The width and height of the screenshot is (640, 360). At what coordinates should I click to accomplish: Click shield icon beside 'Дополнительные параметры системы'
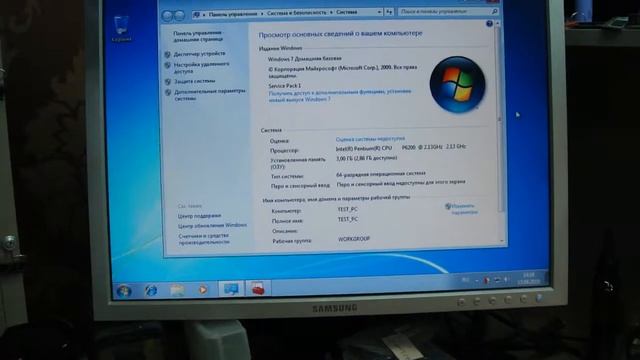[168, 92]
